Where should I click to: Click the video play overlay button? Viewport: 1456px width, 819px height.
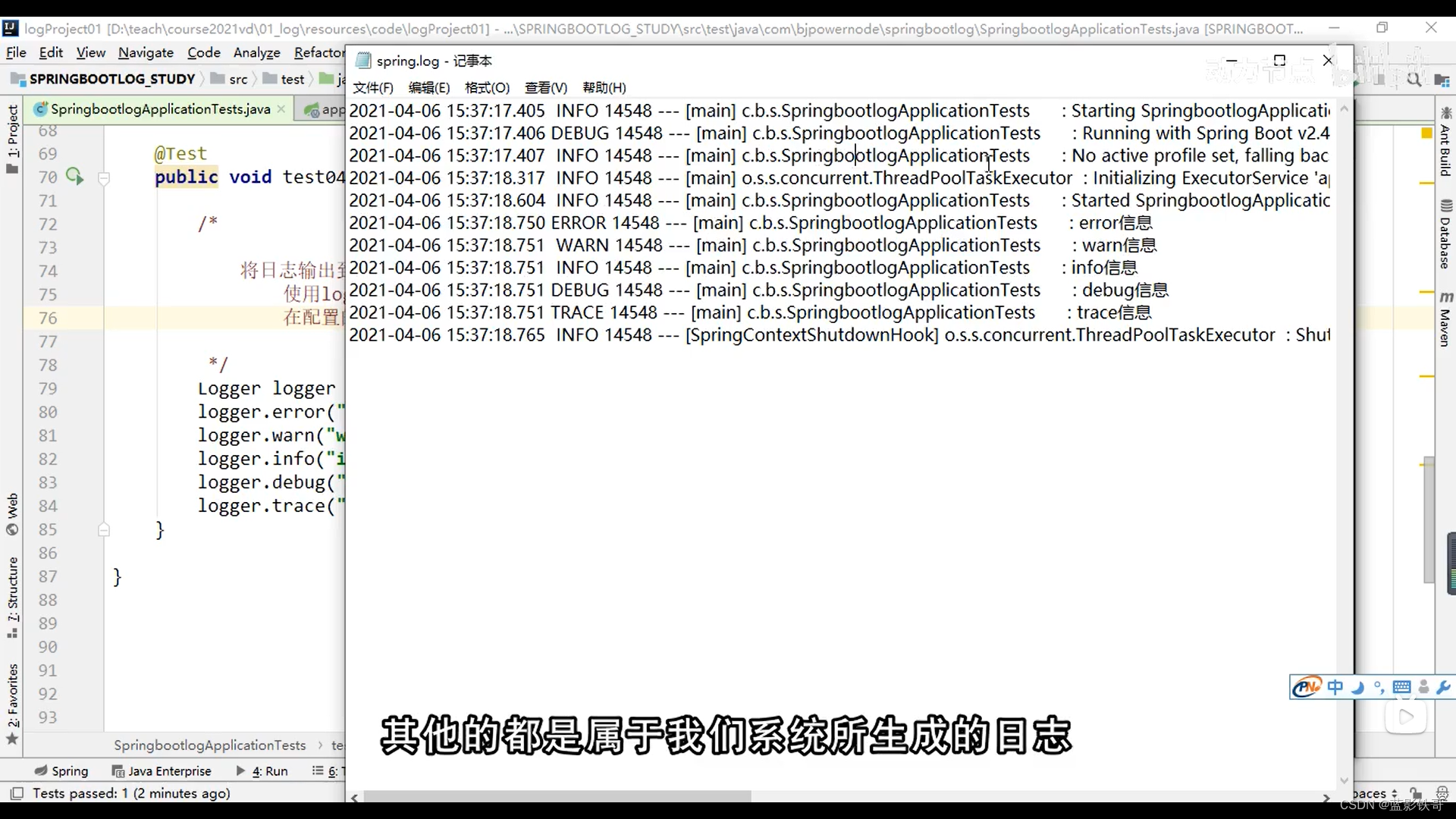click(1406, 717)
